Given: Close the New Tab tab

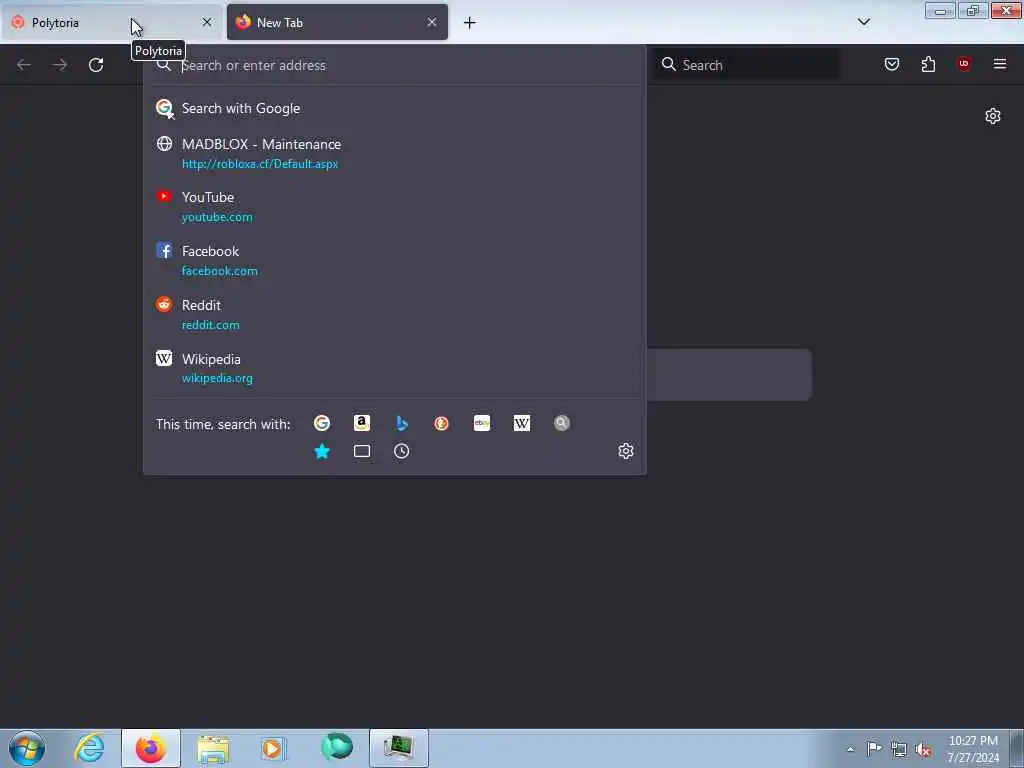Looking at the screenshot, I should [x=432, y=22].
